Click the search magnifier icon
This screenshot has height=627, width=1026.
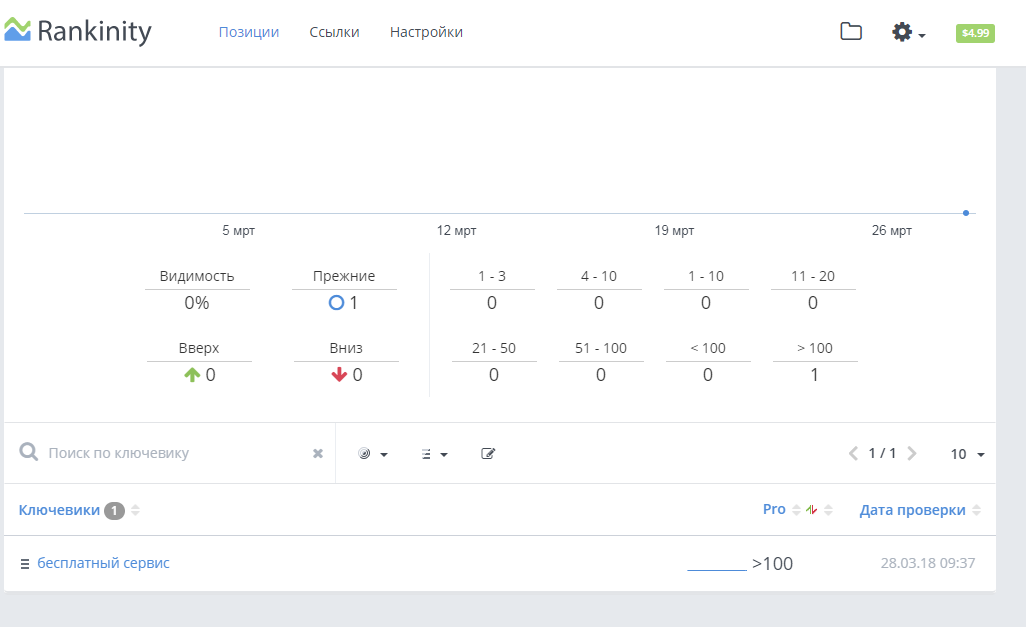tap(28, 453)
